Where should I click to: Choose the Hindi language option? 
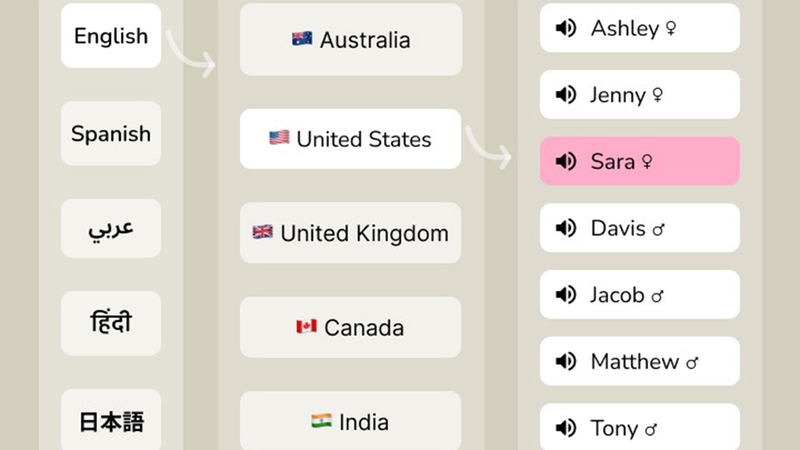pyautogui.click(x=111, y=323)
